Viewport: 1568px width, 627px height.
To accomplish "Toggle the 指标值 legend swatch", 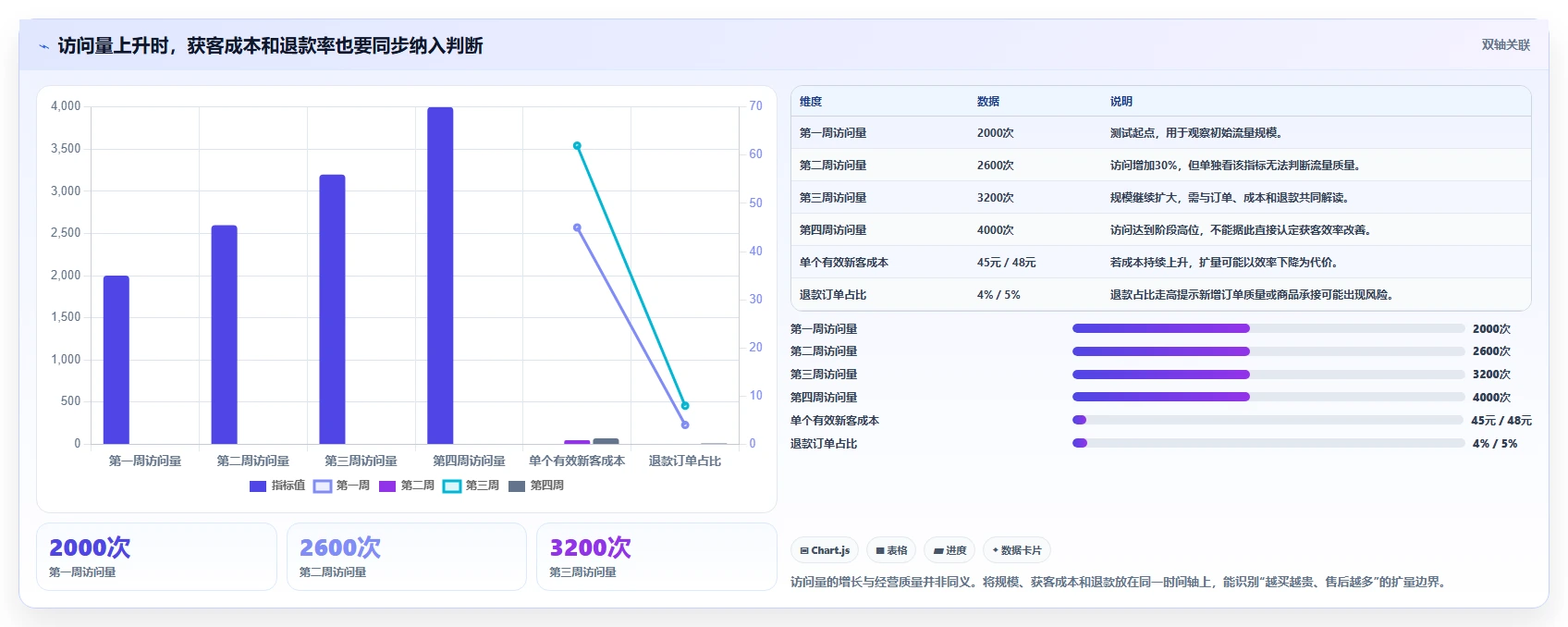I will (258, 486).
